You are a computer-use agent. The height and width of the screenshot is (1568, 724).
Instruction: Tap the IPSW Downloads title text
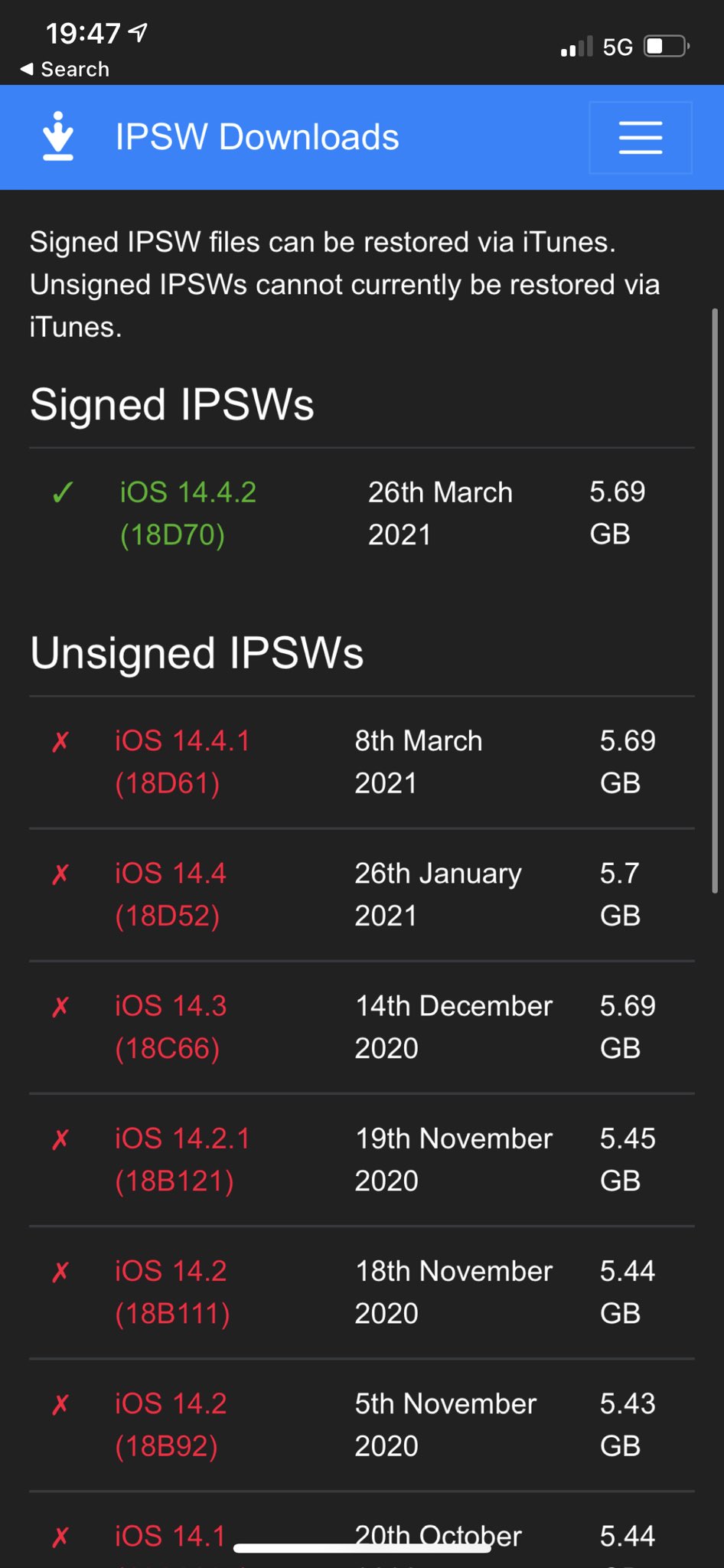coord(257,137)
